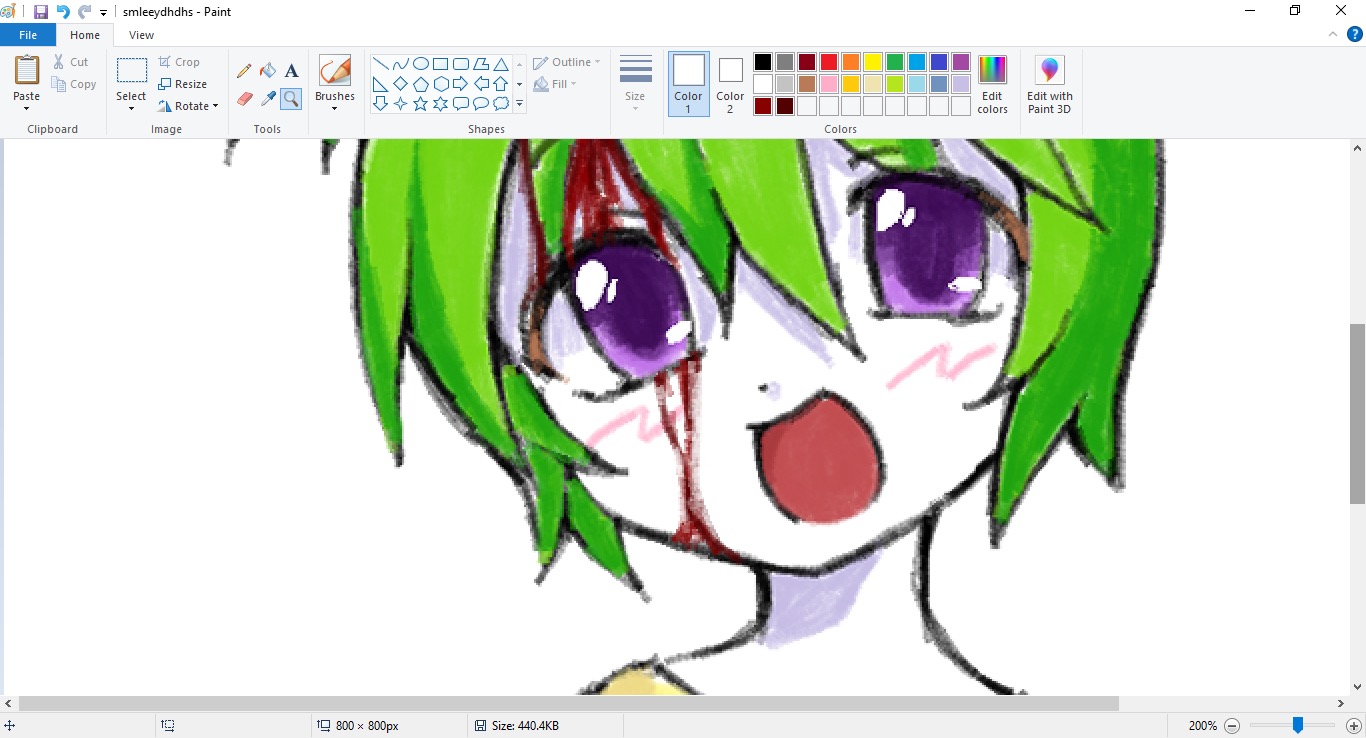Select the Color picker eyedropper tool

[x=268, y=98]
